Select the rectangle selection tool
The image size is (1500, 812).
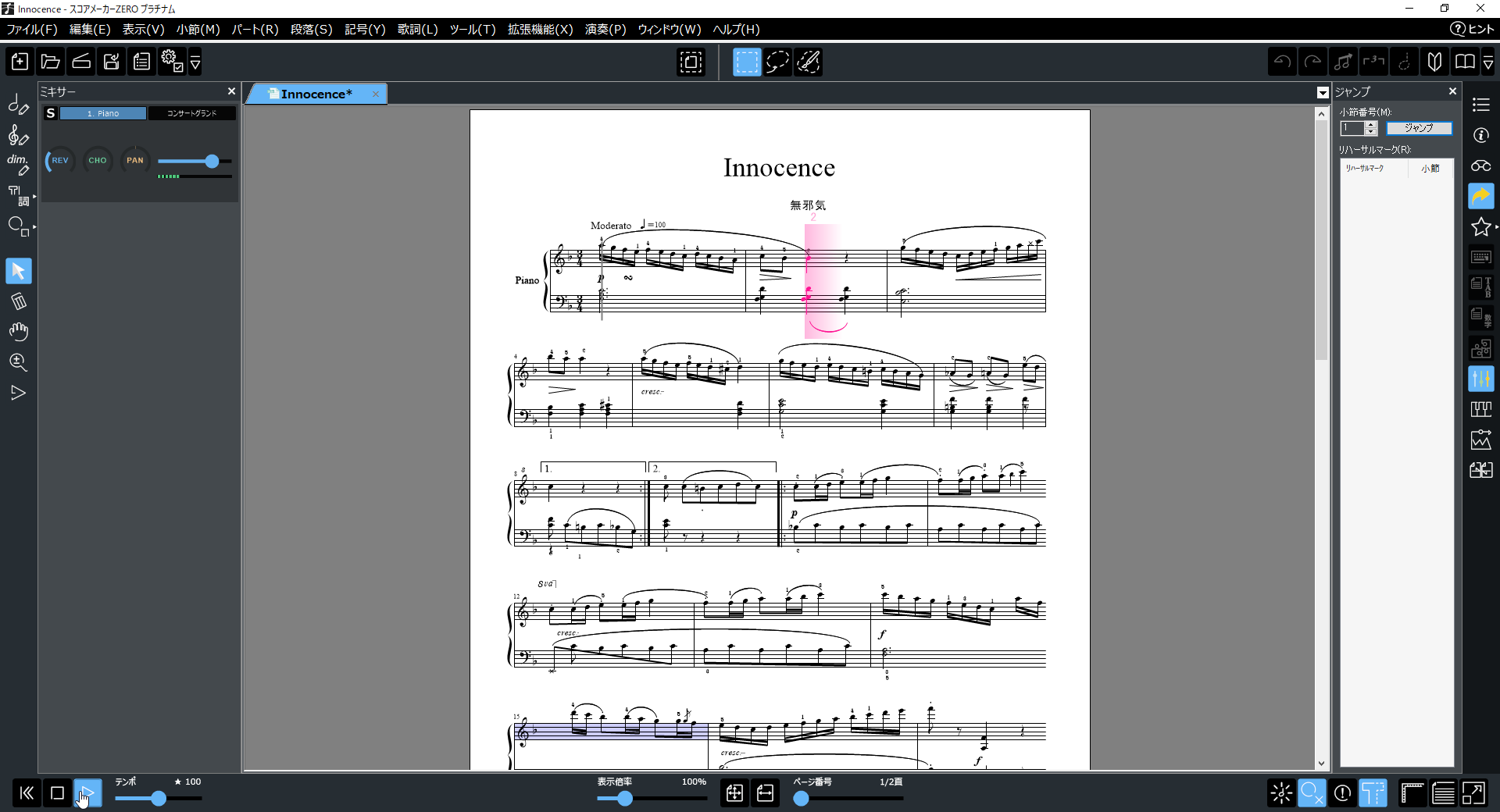747,62
